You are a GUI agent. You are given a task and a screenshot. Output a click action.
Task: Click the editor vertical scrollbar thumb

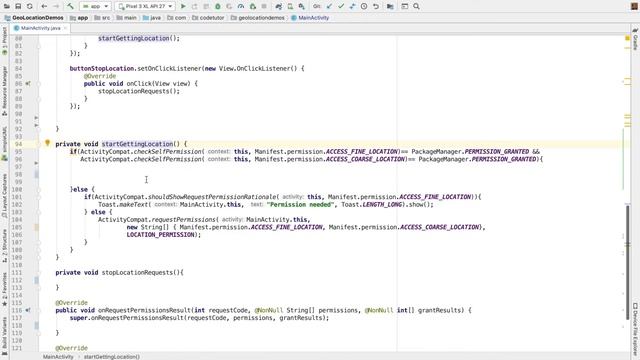pos(628,261)
